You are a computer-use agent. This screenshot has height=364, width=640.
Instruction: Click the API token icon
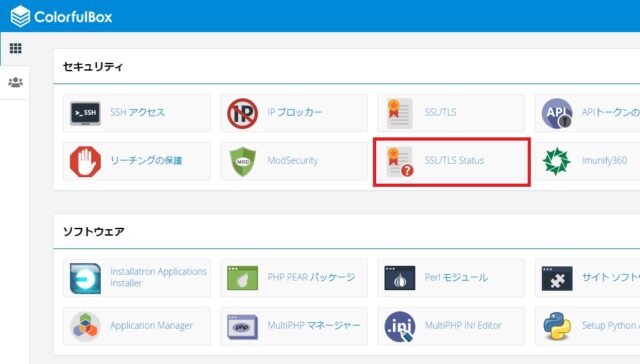pyautogui.click(x=557, y=113)
